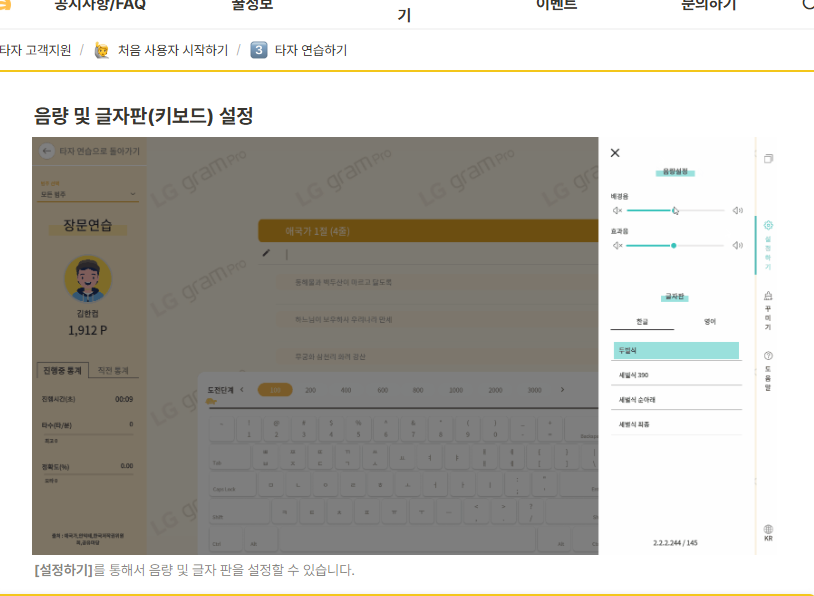Click the back arrow to 타자 연습으로 돌아가기

pos(48,151)
